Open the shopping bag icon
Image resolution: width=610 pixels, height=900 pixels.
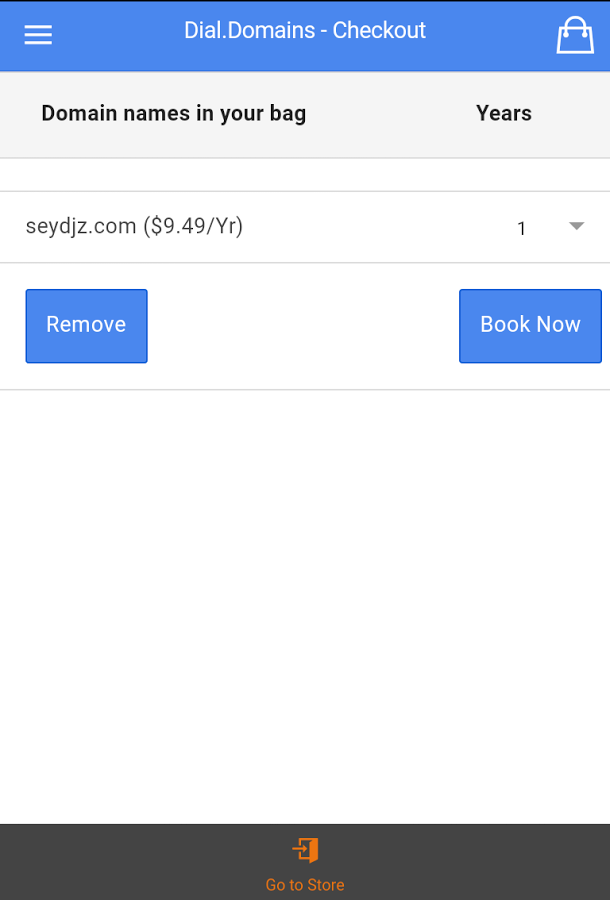pos(575,35)
